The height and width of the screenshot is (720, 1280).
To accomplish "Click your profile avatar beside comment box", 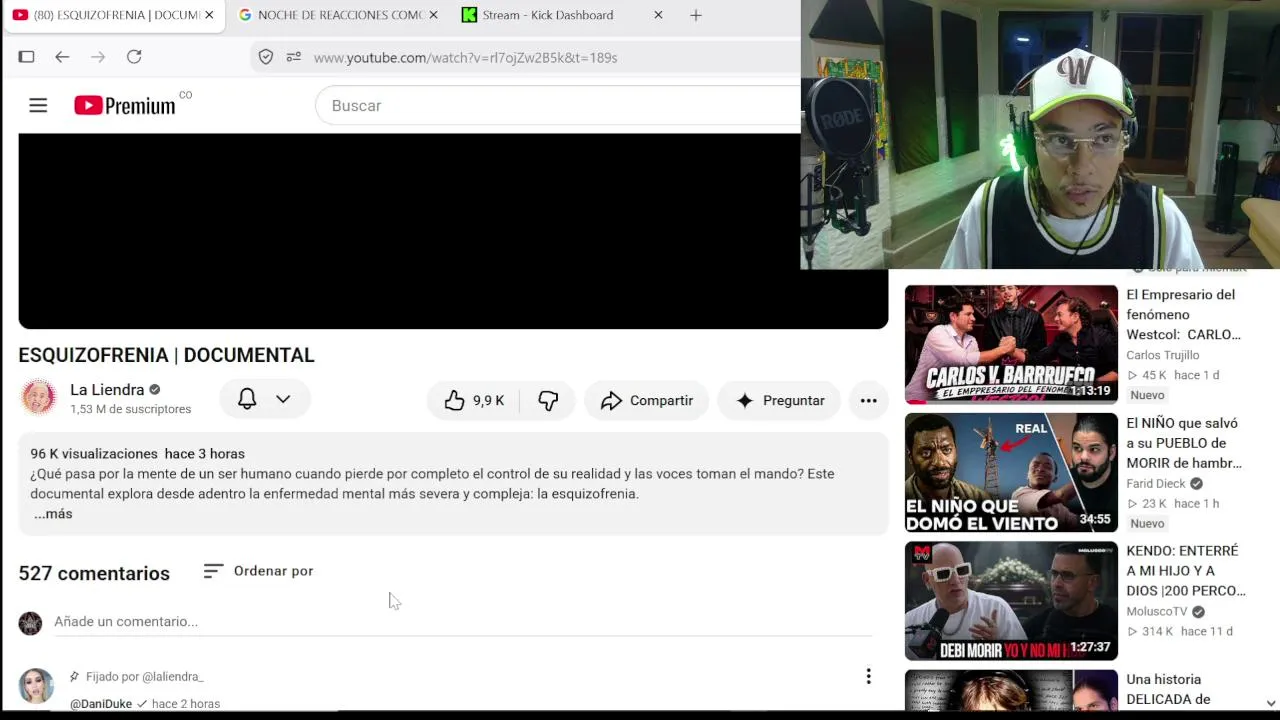I will [30, 623].
